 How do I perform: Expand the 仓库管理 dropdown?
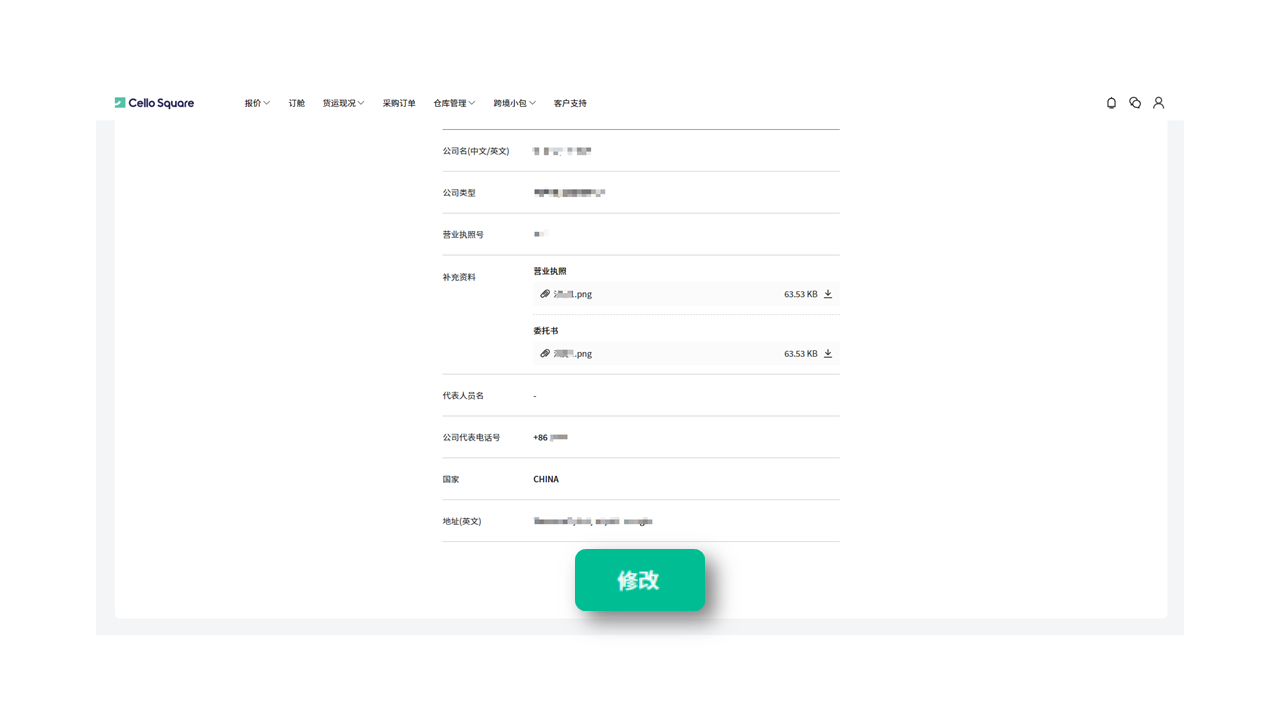click(x=452, y=102)
